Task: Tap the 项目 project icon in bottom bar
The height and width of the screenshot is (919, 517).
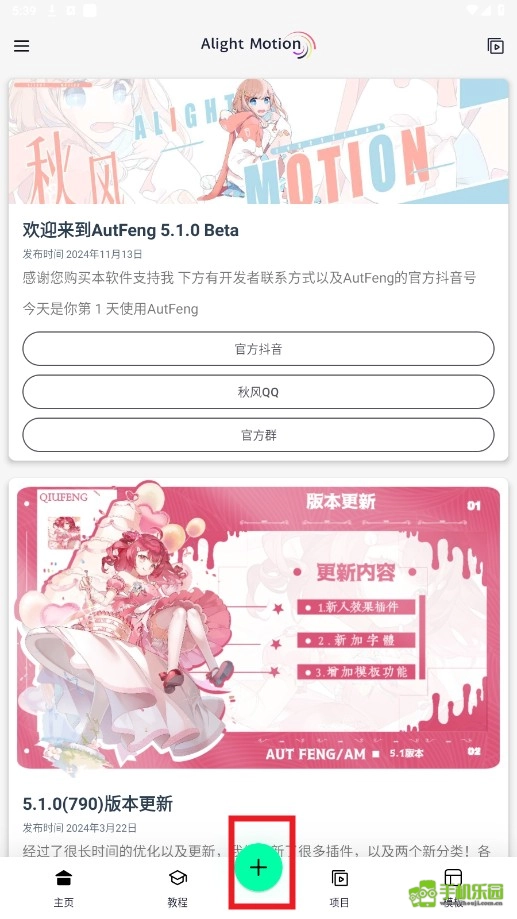Action: tap(339, 878)
